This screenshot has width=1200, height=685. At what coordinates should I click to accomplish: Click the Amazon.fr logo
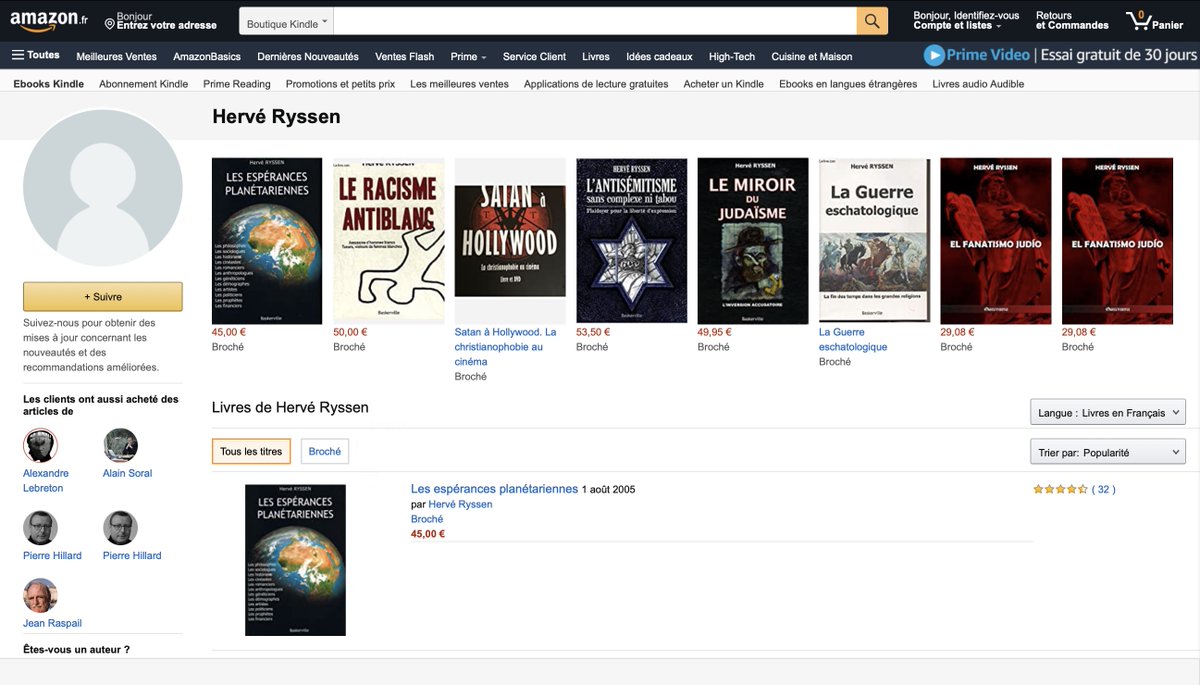click(x=50, y=21)
